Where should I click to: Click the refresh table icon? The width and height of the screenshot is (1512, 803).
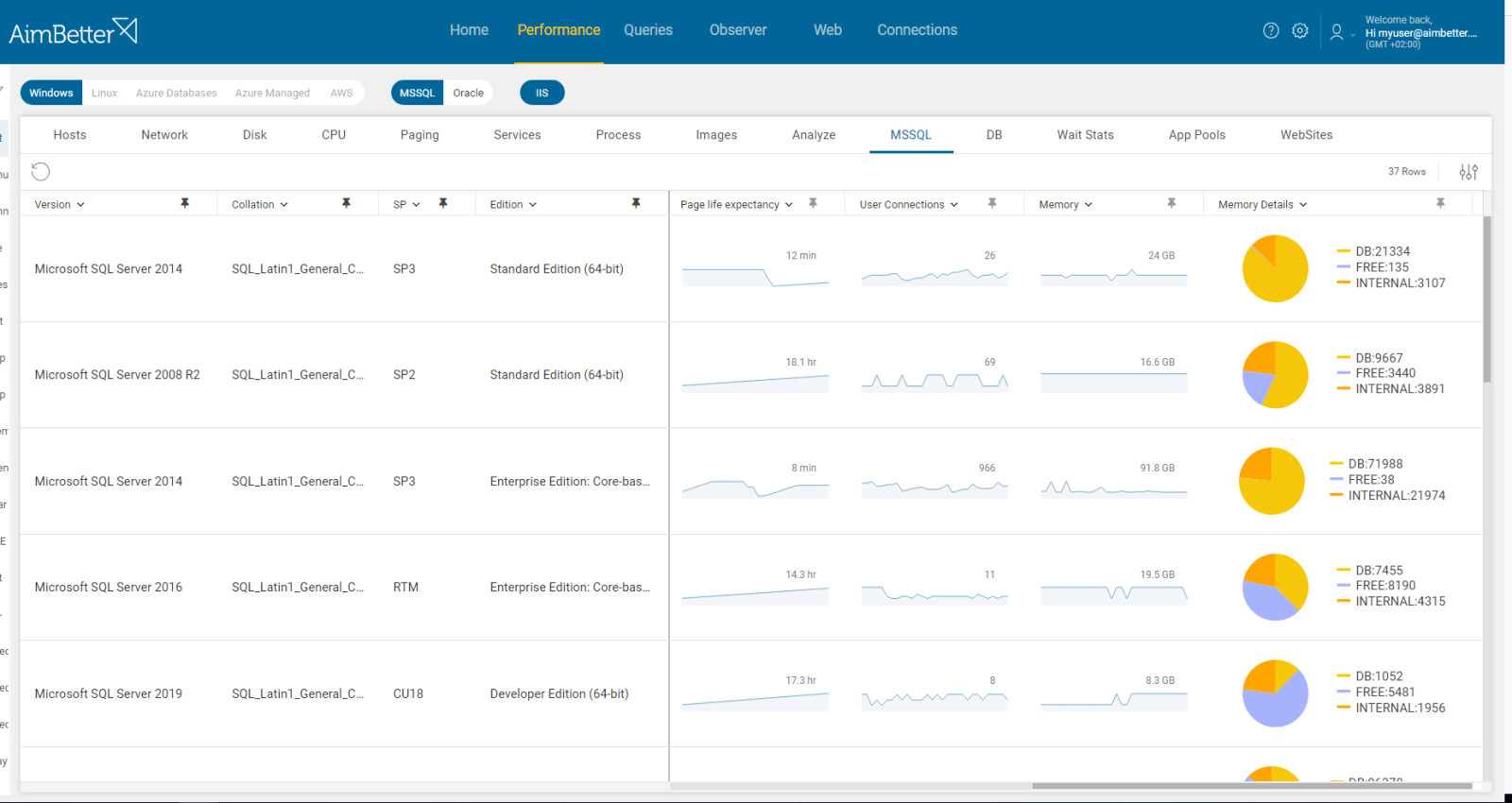pyautogui.click(x=41, y=171)
